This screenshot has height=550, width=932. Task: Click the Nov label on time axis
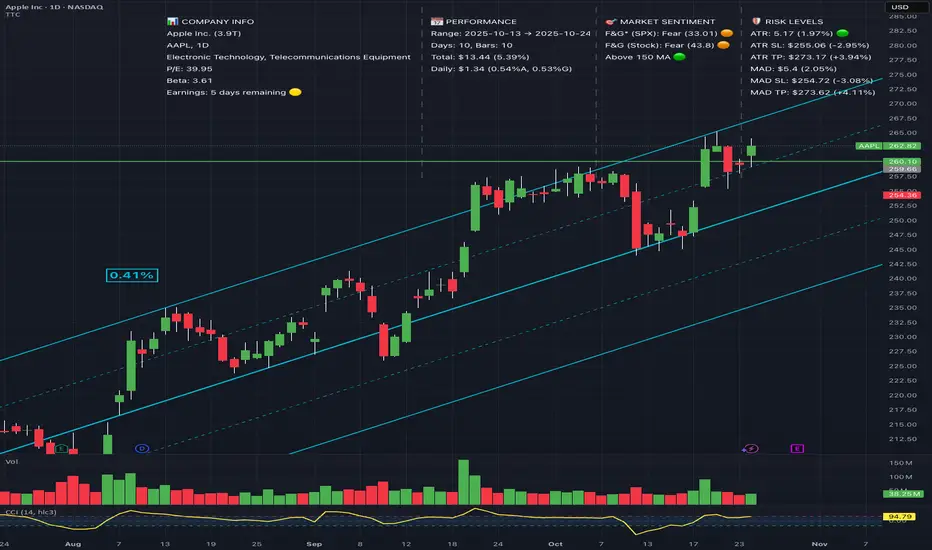tap(820, 543)
